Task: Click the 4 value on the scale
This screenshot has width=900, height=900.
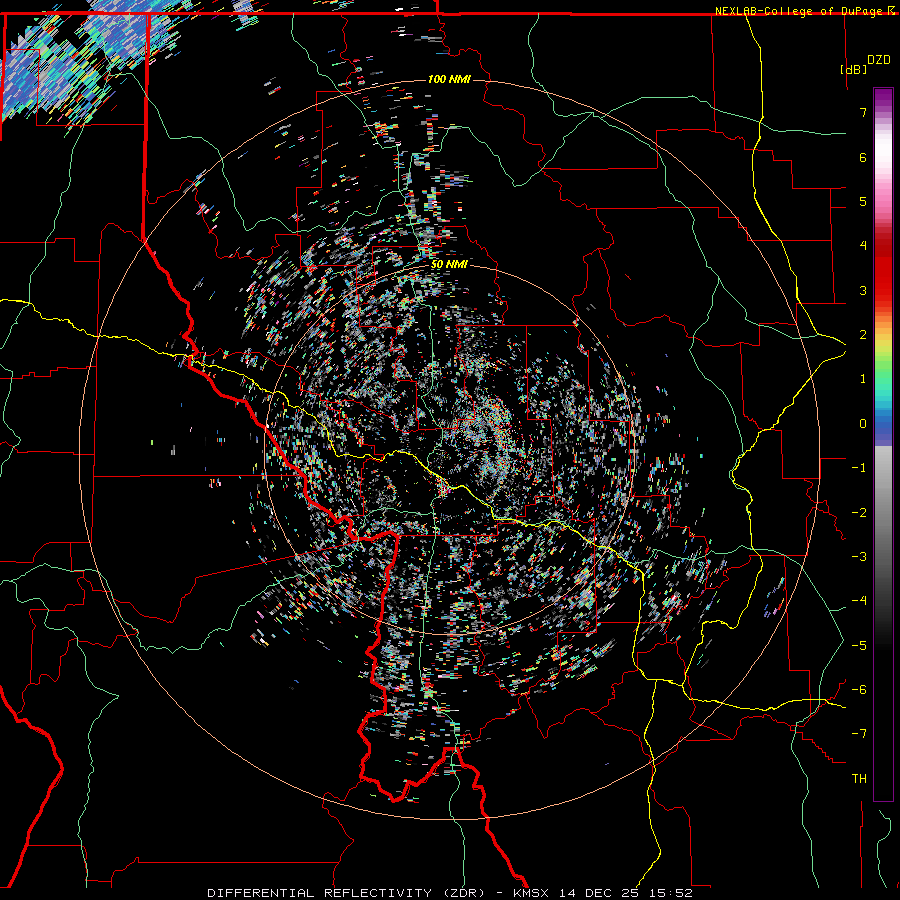Action: coord(863,246)
